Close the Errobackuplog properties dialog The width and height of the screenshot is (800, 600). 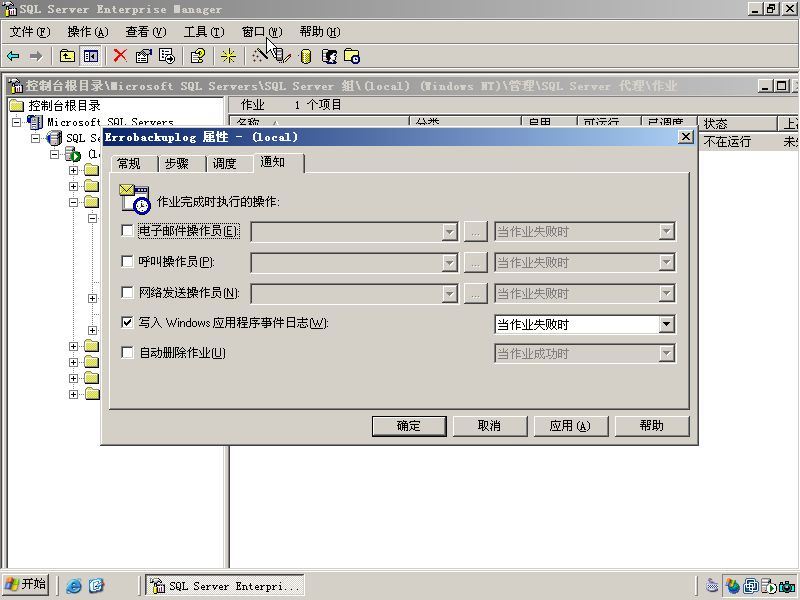[686, 137]
